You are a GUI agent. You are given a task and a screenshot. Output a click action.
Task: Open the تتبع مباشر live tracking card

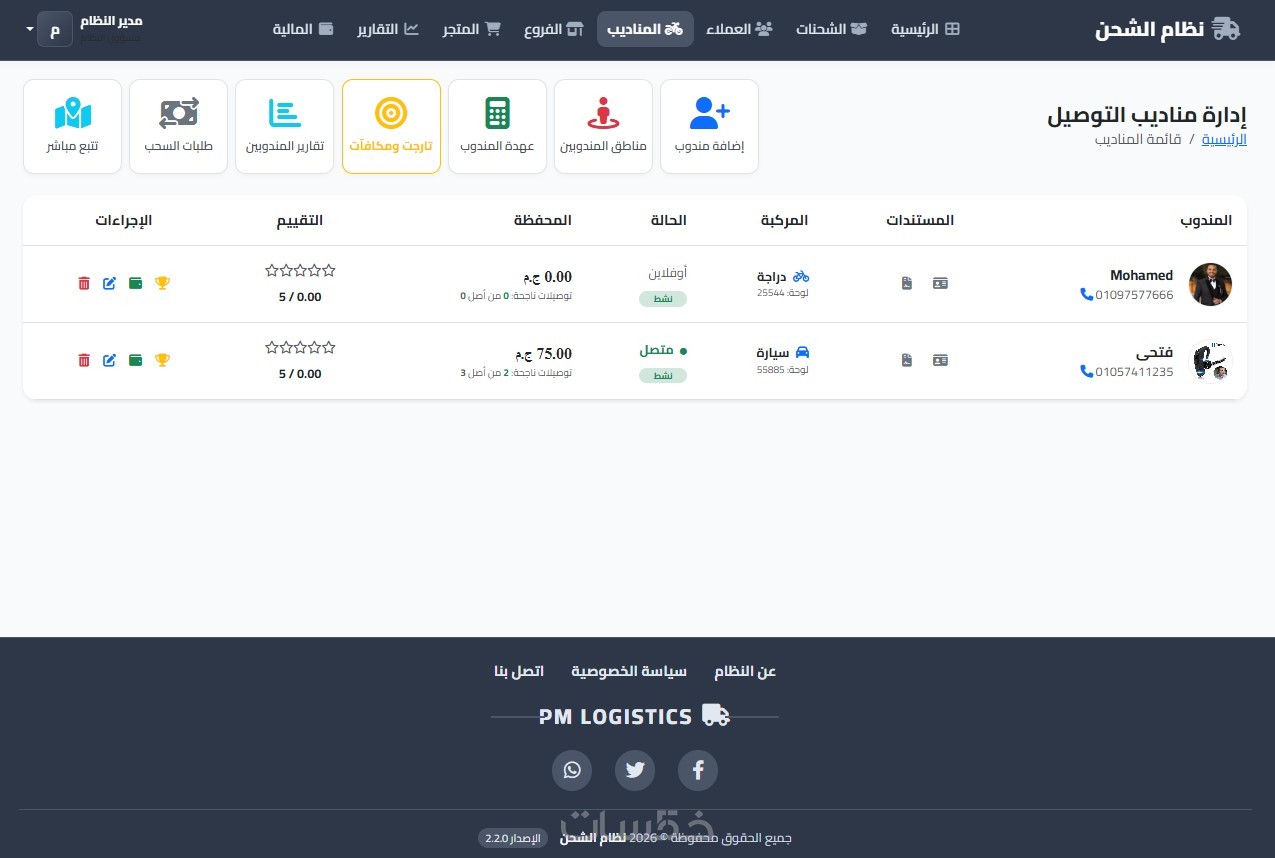coord(72,126)
